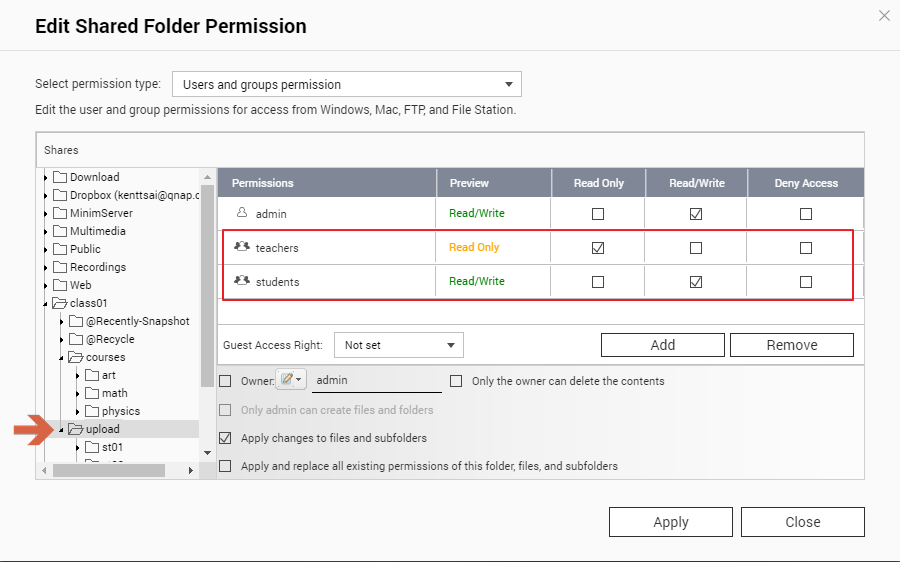Click the owner edit pencil icon
Screen dimensions: 900x562
[x=287, y=380]
